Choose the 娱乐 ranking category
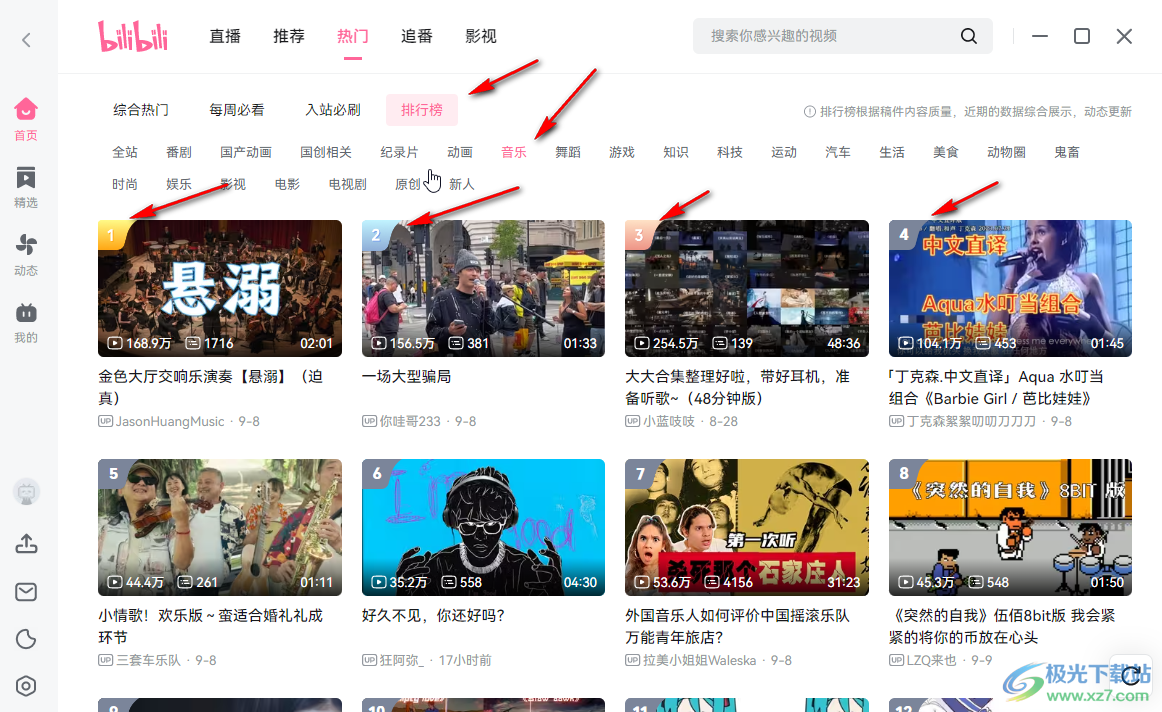This screenshot has width=1162, height=712. 179,184
